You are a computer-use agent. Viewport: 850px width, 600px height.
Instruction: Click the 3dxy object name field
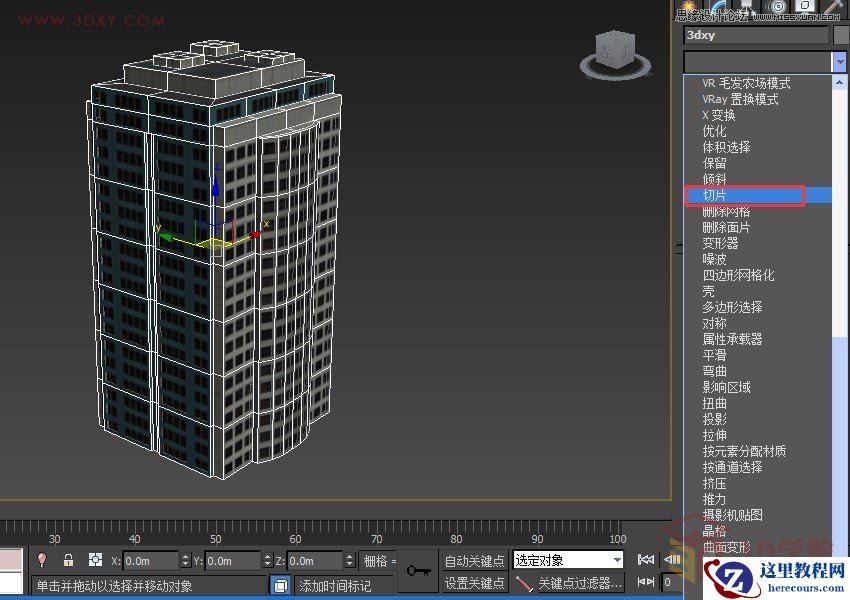click(x=755, y=34)
